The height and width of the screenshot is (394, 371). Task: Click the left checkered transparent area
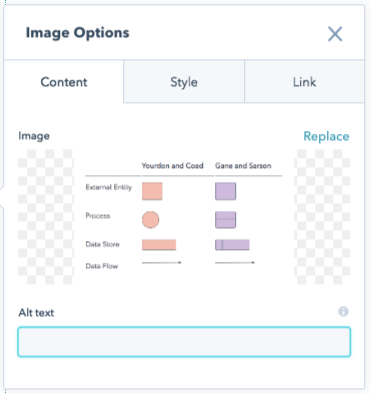[46, 217]
